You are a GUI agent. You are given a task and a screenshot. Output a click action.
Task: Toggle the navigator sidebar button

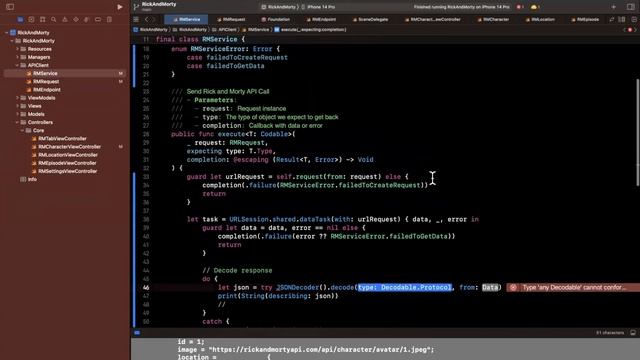10,7
